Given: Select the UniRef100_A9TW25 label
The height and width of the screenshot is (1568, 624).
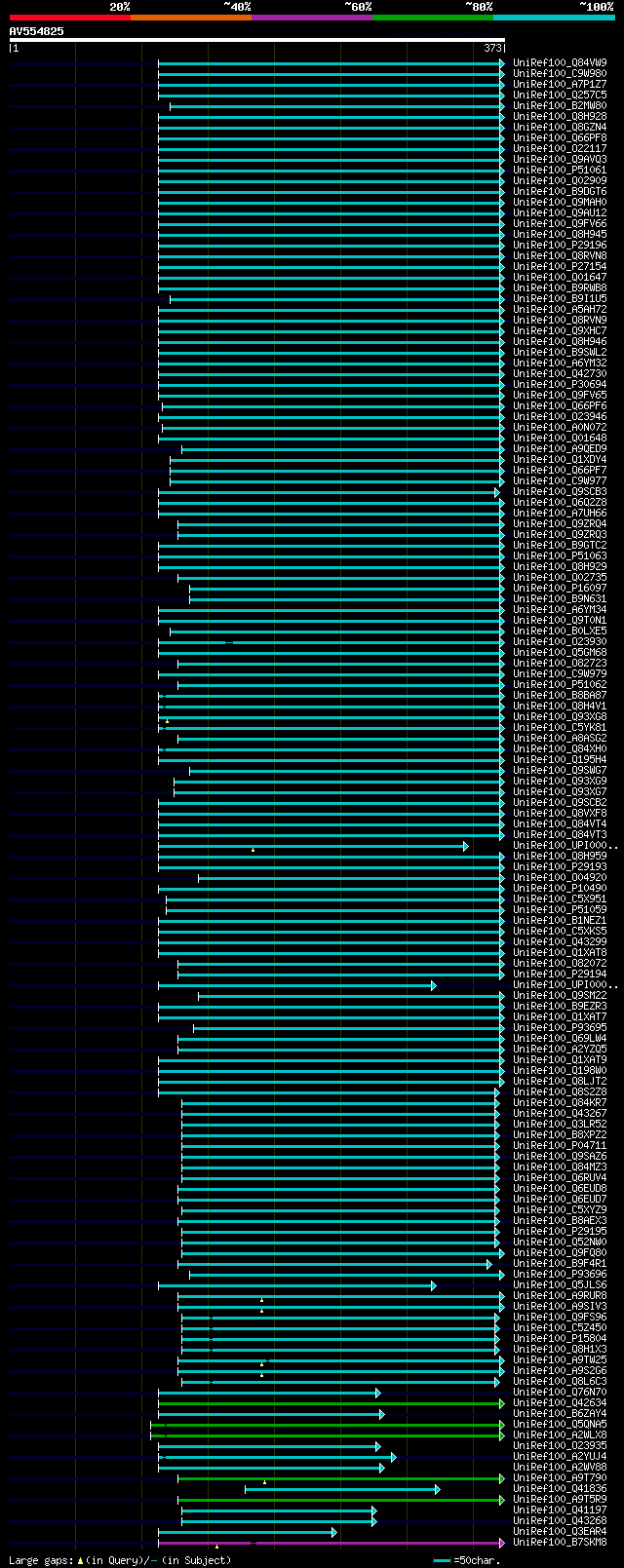Looking at the screenshot, I should click(560, 1360).
